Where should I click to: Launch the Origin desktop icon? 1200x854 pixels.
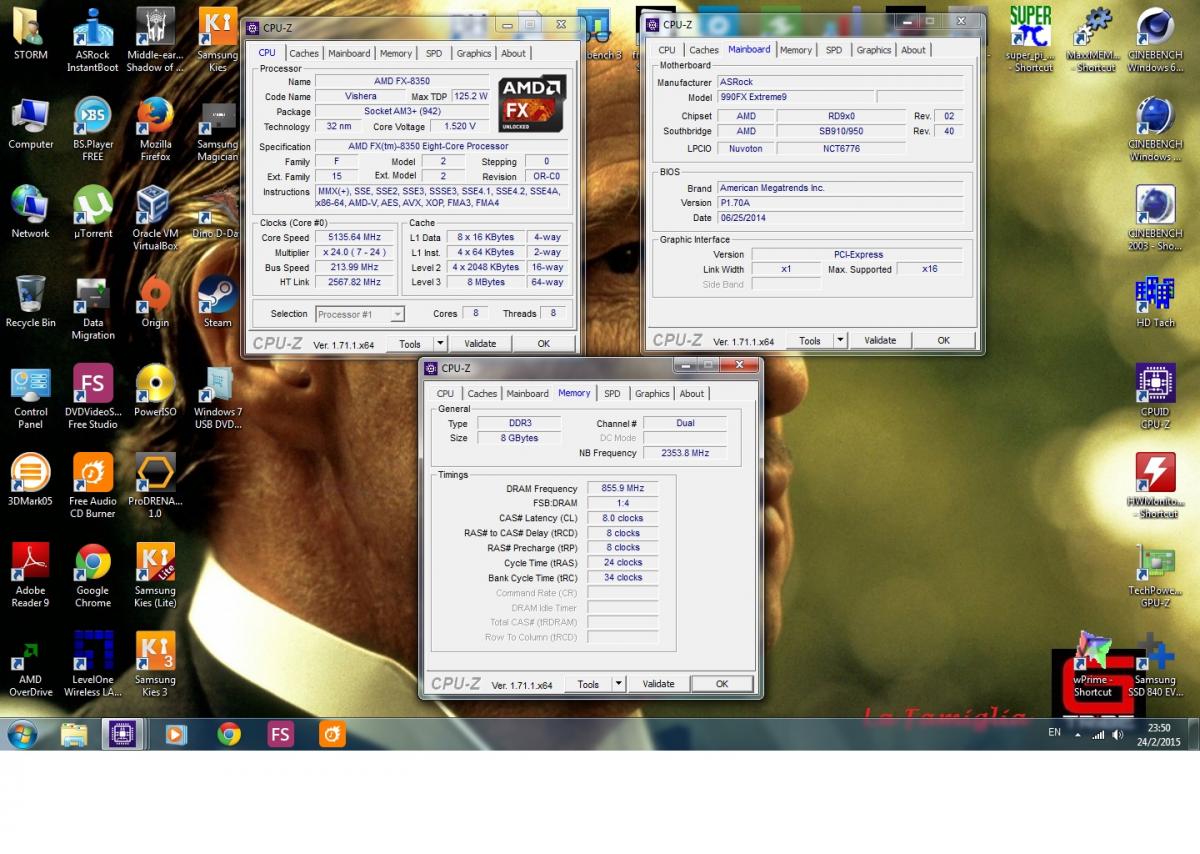coord(155,301)
